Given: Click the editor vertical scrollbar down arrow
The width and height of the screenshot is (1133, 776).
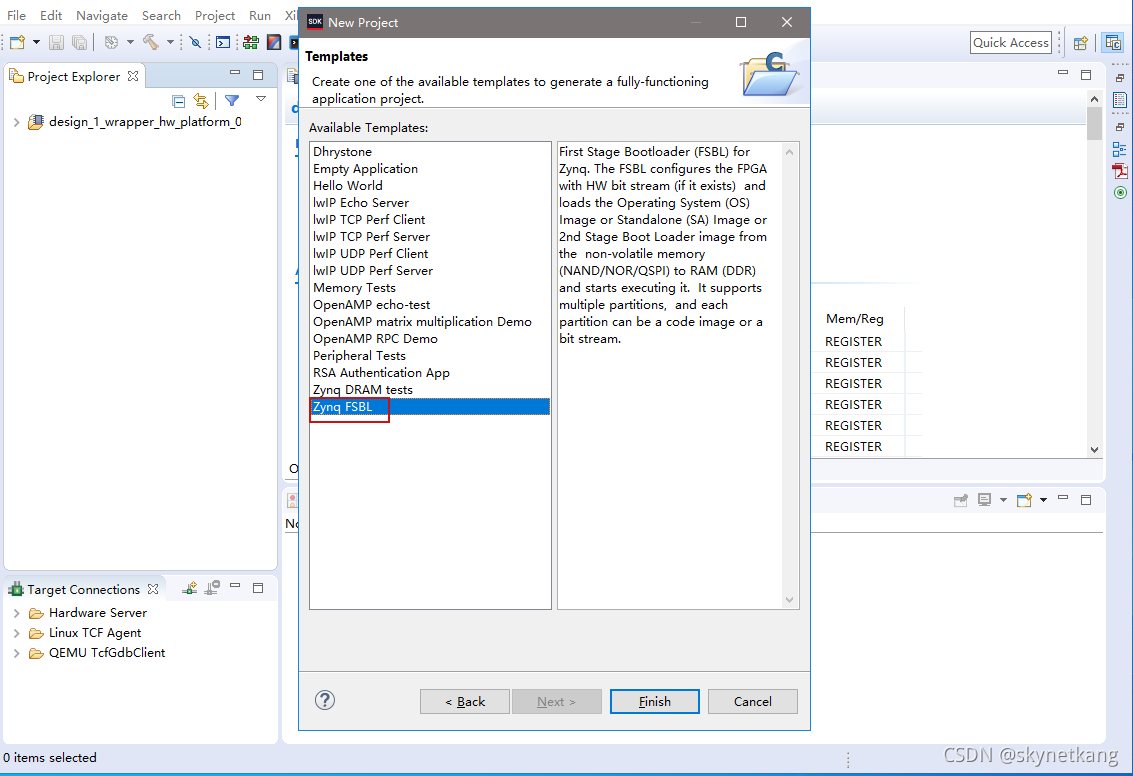Looking at the screenshot, I should click(1095, 449).
